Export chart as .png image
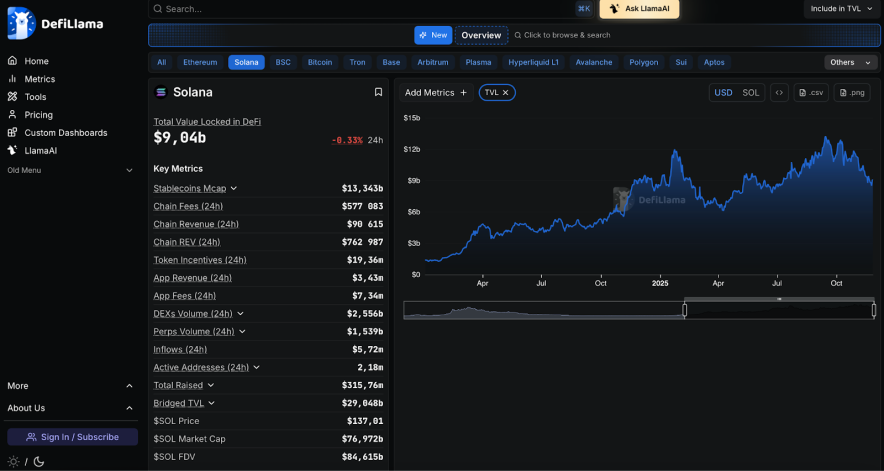Image resolution: width=884 pixels, height=471 pixels. point(853,92)
